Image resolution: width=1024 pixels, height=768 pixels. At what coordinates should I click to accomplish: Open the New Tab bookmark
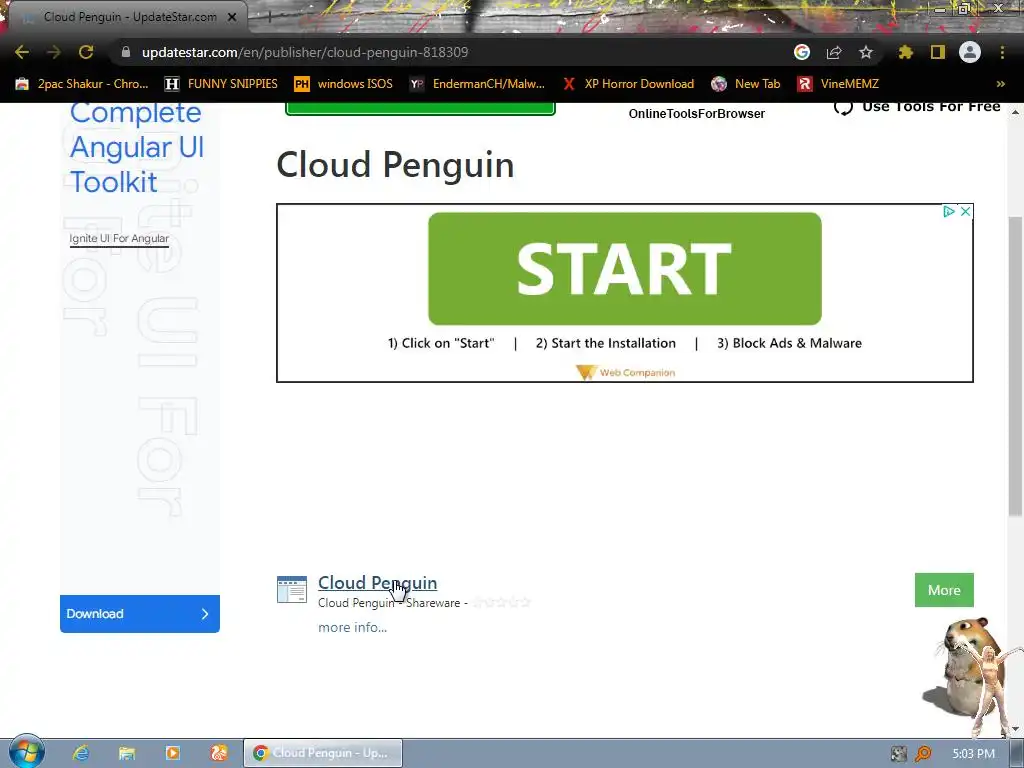tap(746, 84)
